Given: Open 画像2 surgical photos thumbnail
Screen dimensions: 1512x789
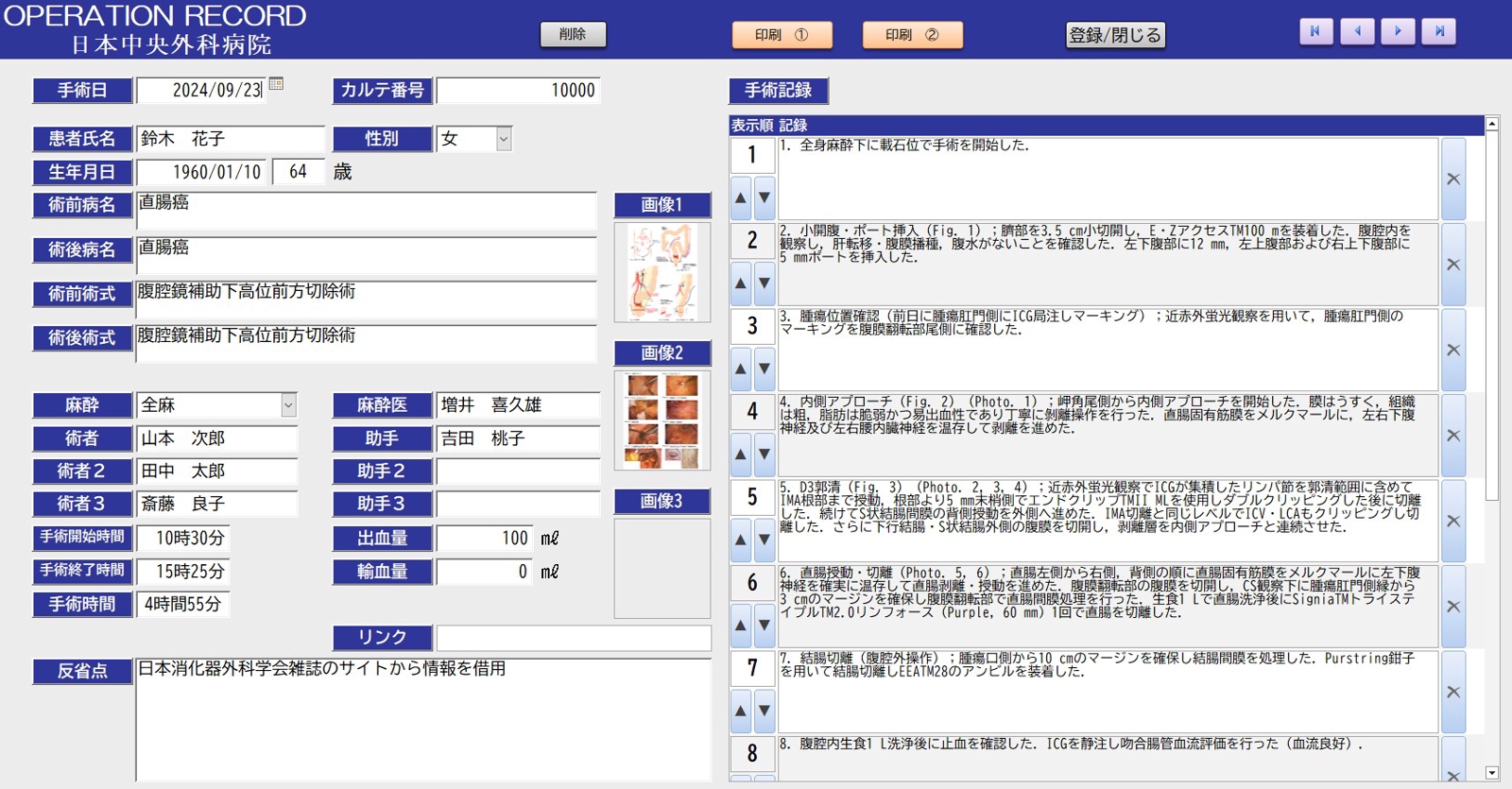Looking at the screenshot, I should 662,420.
